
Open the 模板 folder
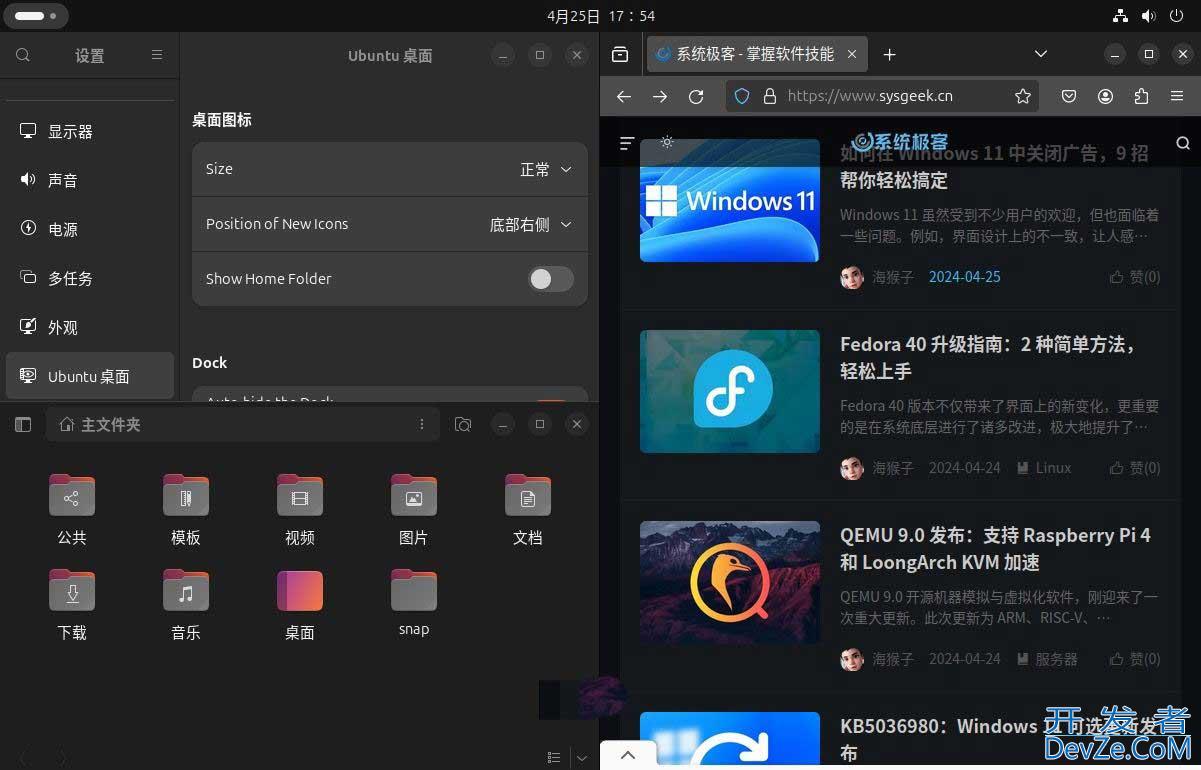(186, 510)
